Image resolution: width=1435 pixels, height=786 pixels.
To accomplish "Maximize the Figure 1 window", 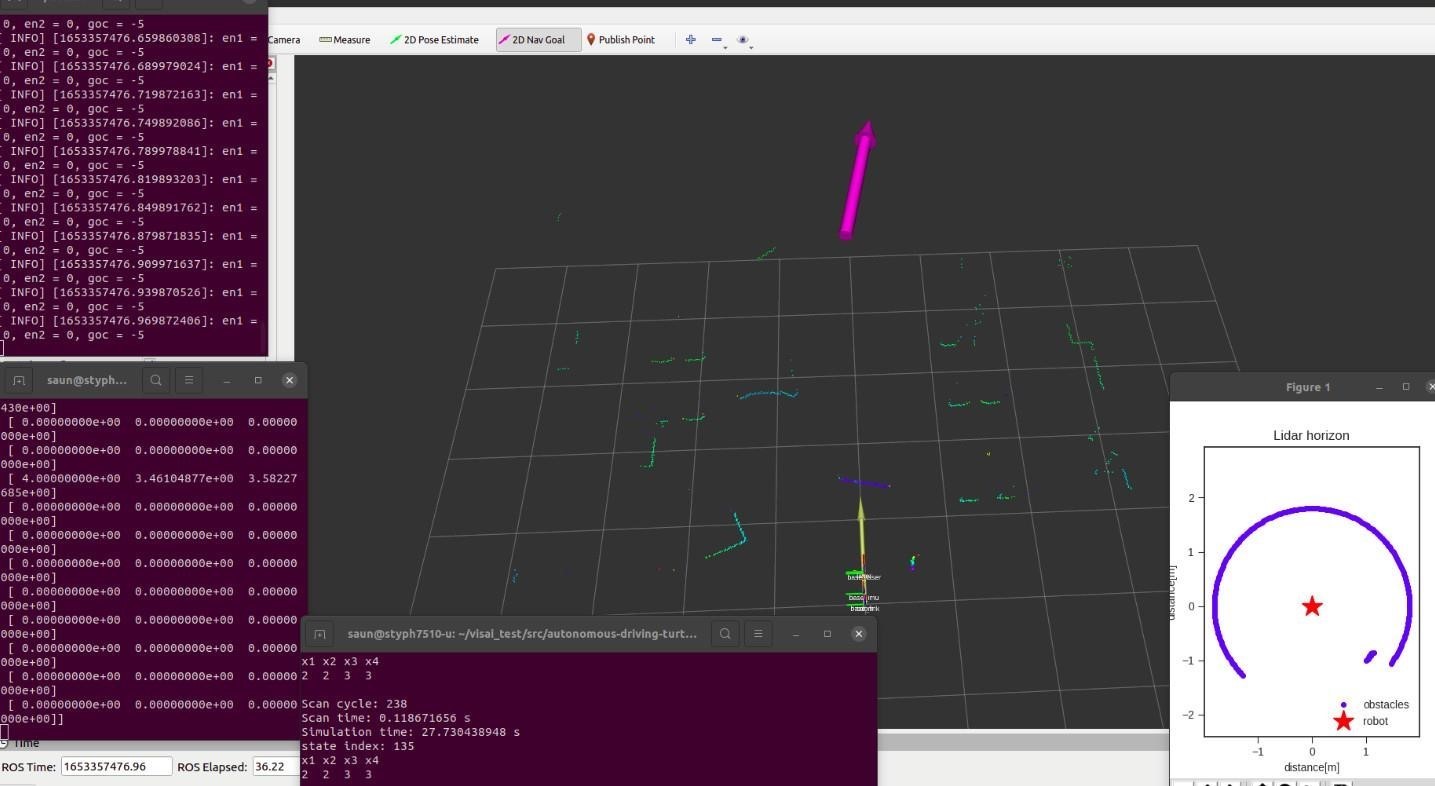I will pyautogui.click(x=1405, y=387).
